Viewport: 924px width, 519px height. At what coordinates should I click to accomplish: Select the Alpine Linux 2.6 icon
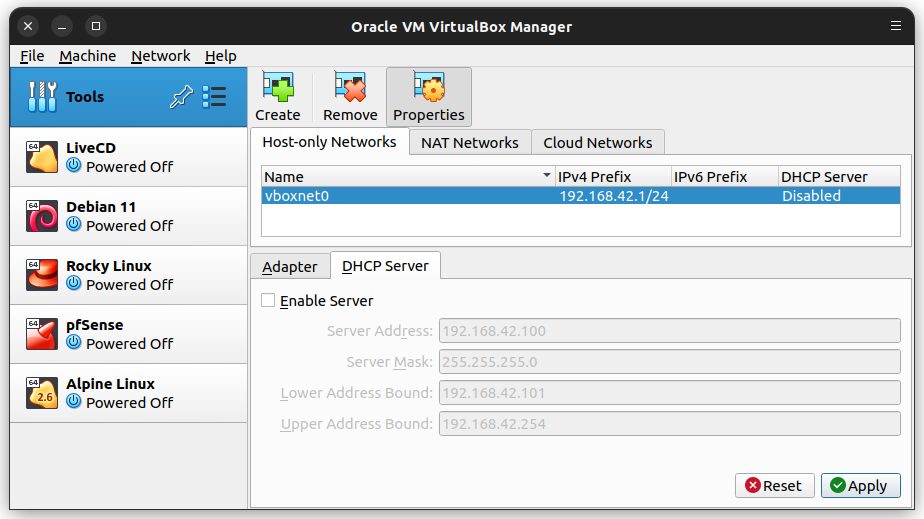click(x=42, y=392)
